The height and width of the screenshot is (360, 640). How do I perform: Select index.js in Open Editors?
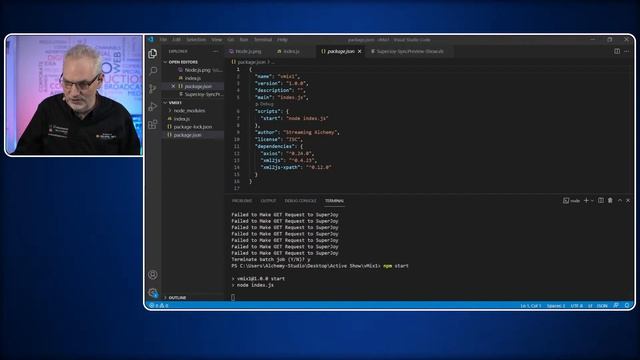(193, 78)
